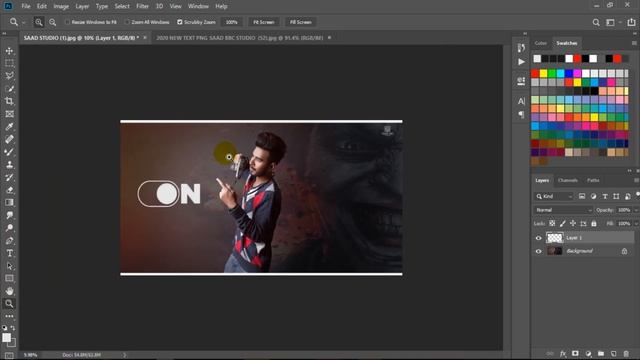This screenshot has height=360, width=640.
Task: Open the Window menu
Action: [x=198, y=6]
